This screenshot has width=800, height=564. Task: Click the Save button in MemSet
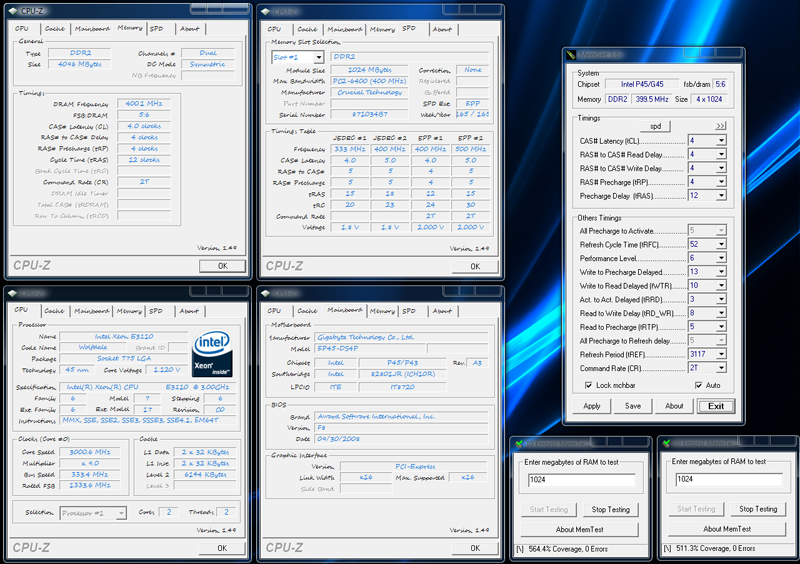click(x=633, y=406)
